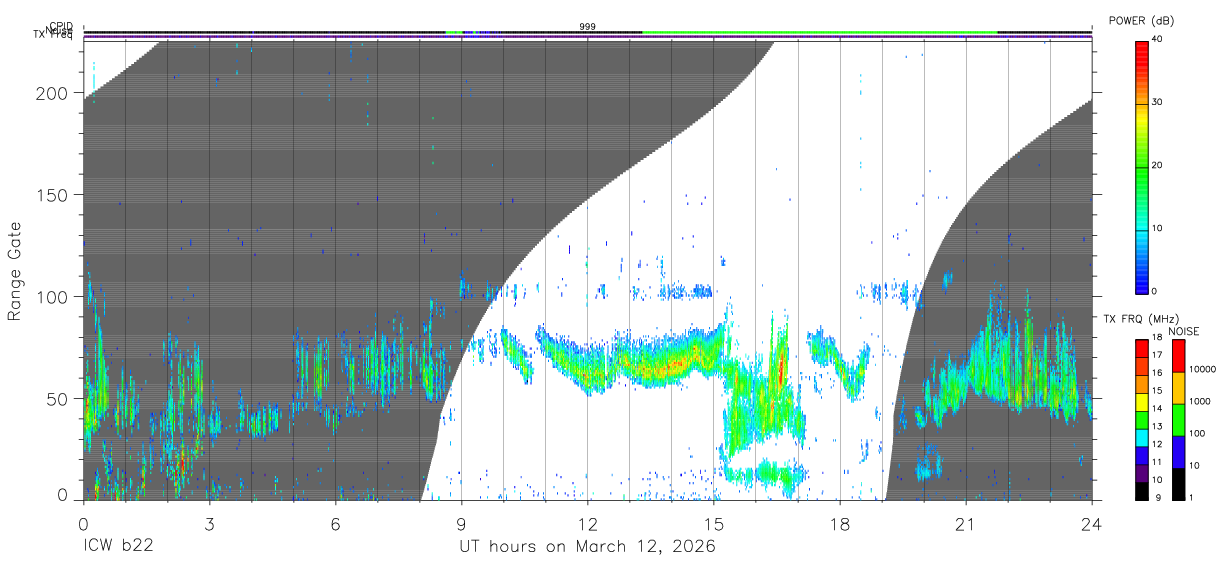The width and height of the screenshot is (1228, 567).
Task: Select the 20 label on power scale
Action: (1159, 166)
